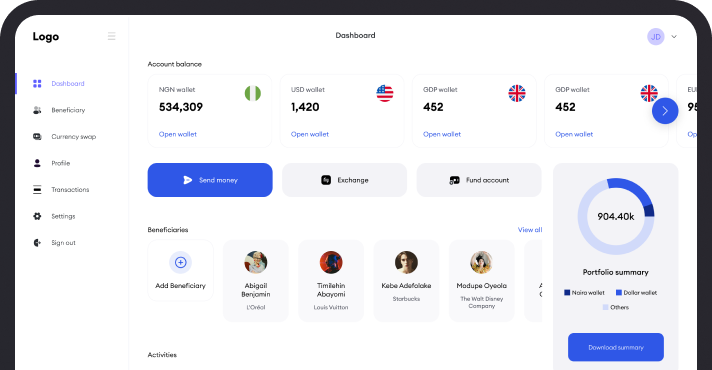Click the Fund account button

(x=479, y=180)
